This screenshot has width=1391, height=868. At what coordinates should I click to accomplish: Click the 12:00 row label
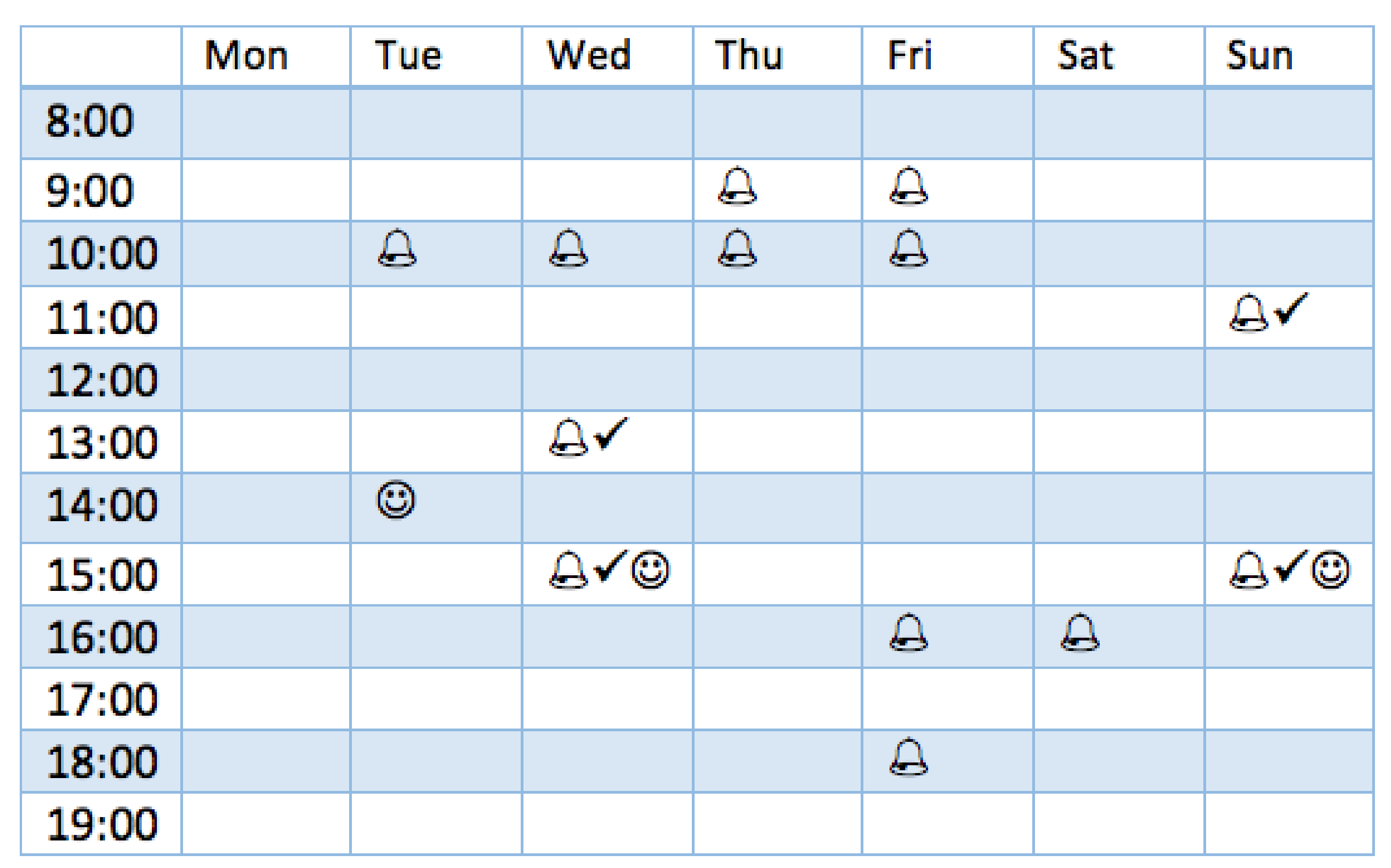point(101,380)
